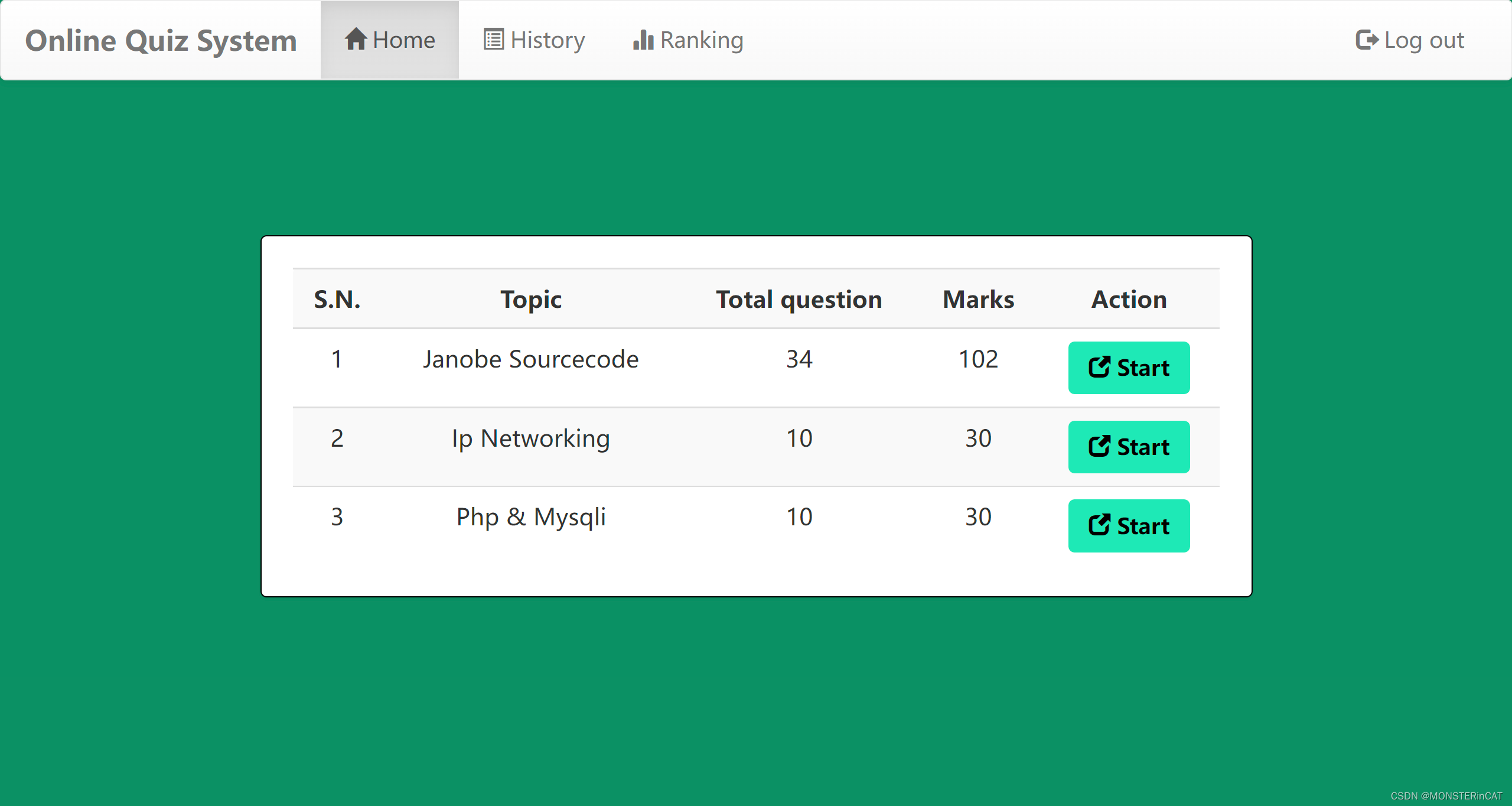The width and height of the screenshot is (1512, 806).
Task: Open the Ranking tab label
Action: click(x=702, y=40)
